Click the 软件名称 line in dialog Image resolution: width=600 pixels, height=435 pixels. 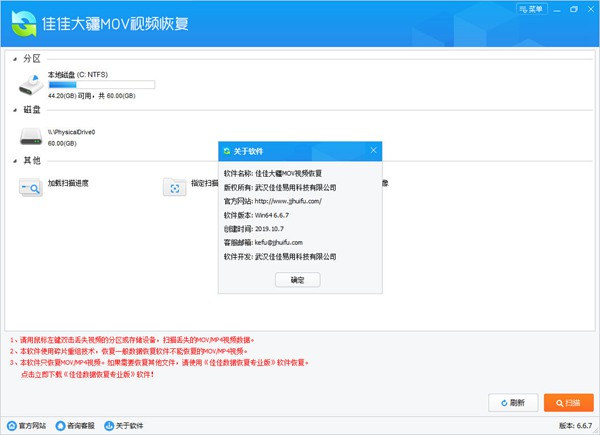click(272, 173)
